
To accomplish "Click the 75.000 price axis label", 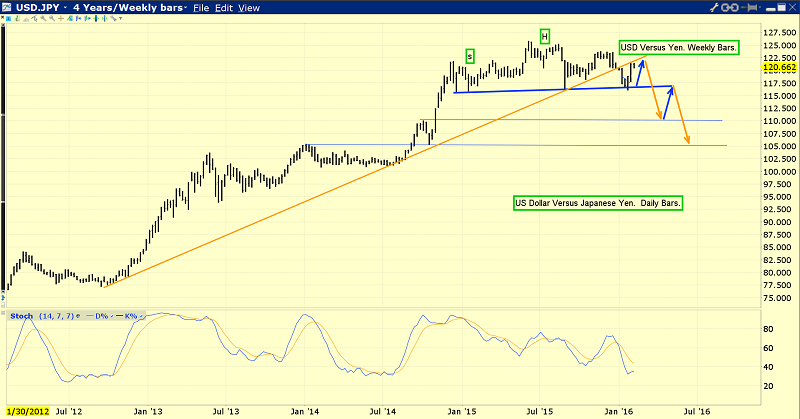I will coord(779,298).
